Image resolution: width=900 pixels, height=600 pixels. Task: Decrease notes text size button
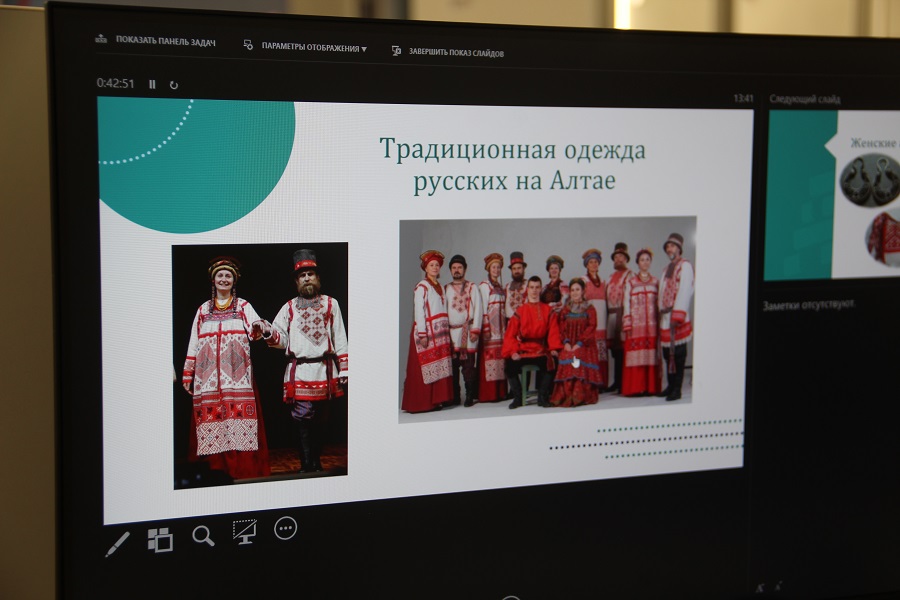coord(778,587)
